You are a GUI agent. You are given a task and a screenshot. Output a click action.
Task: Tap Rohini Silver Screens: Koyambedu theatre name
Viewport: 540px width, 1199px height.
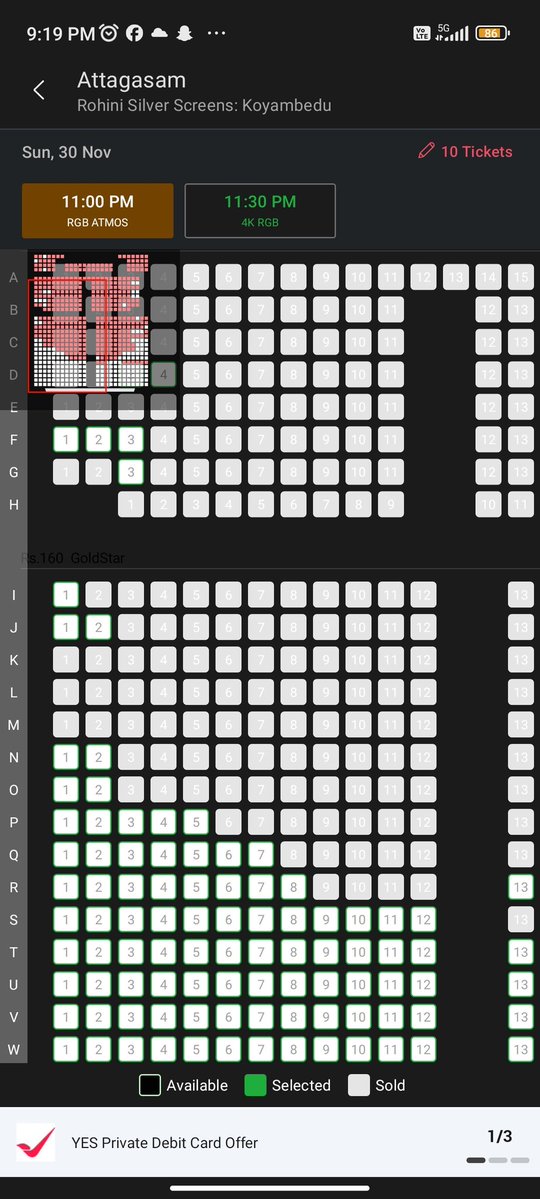pyautogui.click(x=204, y=106)
